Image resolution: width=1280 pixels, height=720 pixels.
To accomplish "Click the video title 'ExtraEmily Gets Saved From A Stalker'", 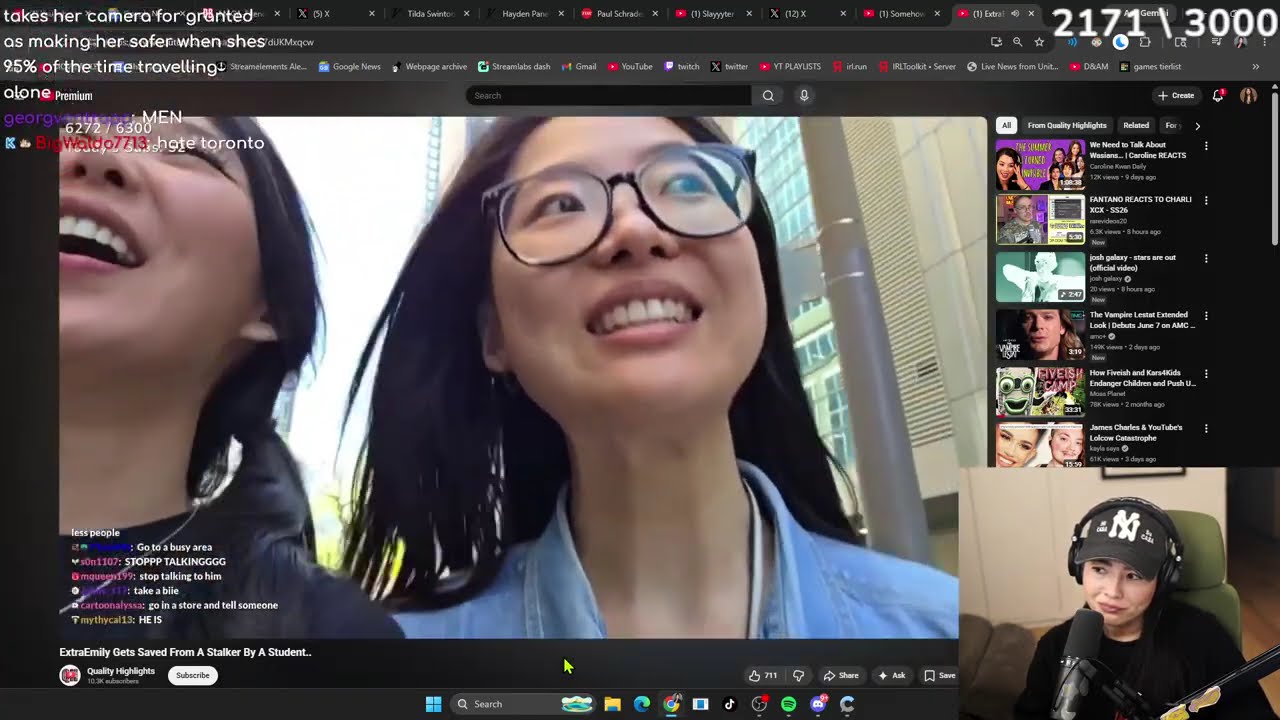I will 185,652.
